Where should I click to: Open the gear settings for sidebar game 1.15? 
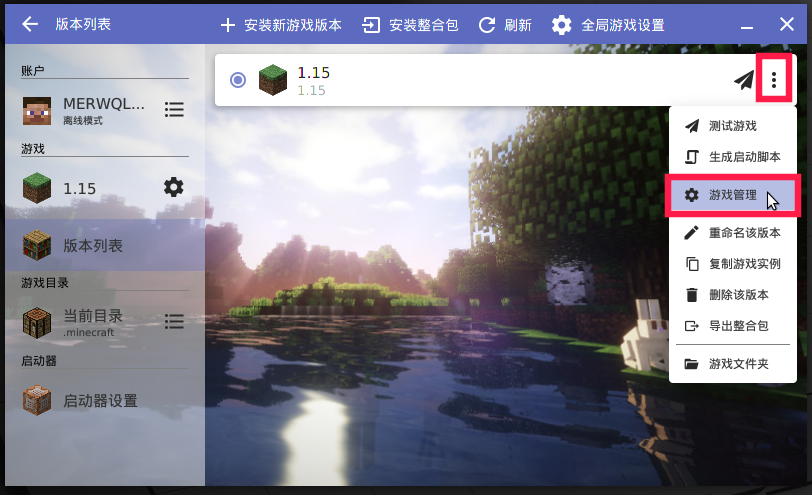[173, 187]
